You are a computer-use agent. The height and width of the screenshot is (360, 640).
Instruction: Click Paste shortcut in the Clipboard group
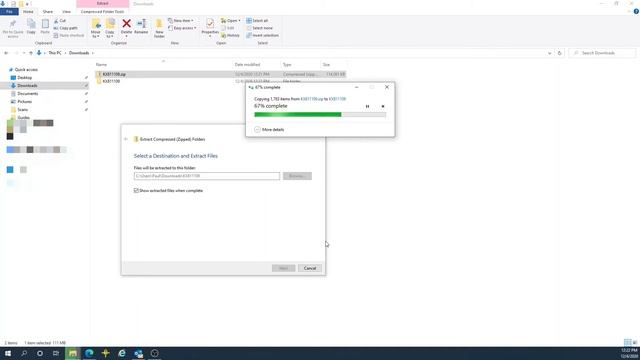click(69, 36)
